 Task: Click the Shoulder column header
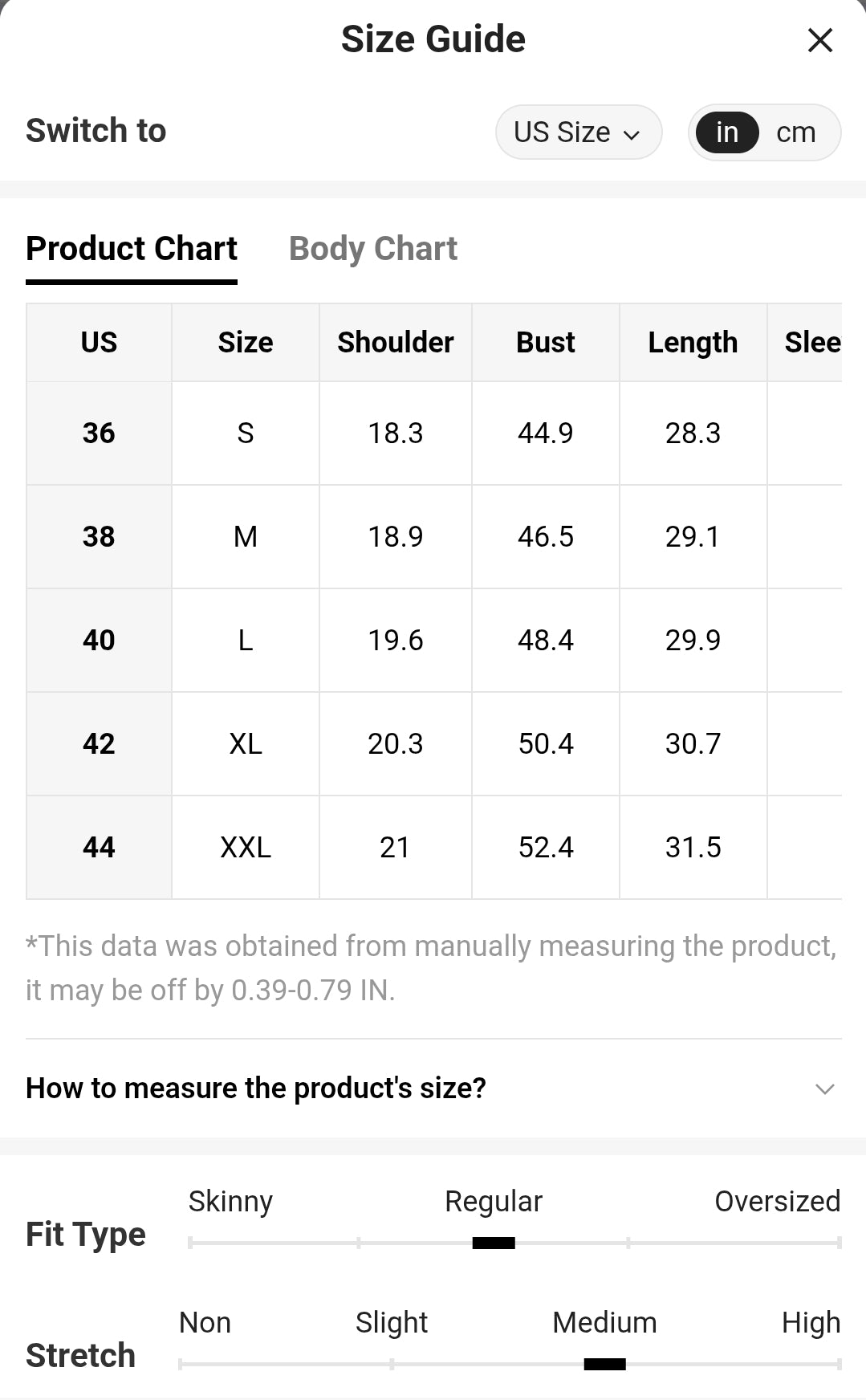coord(396,343)
